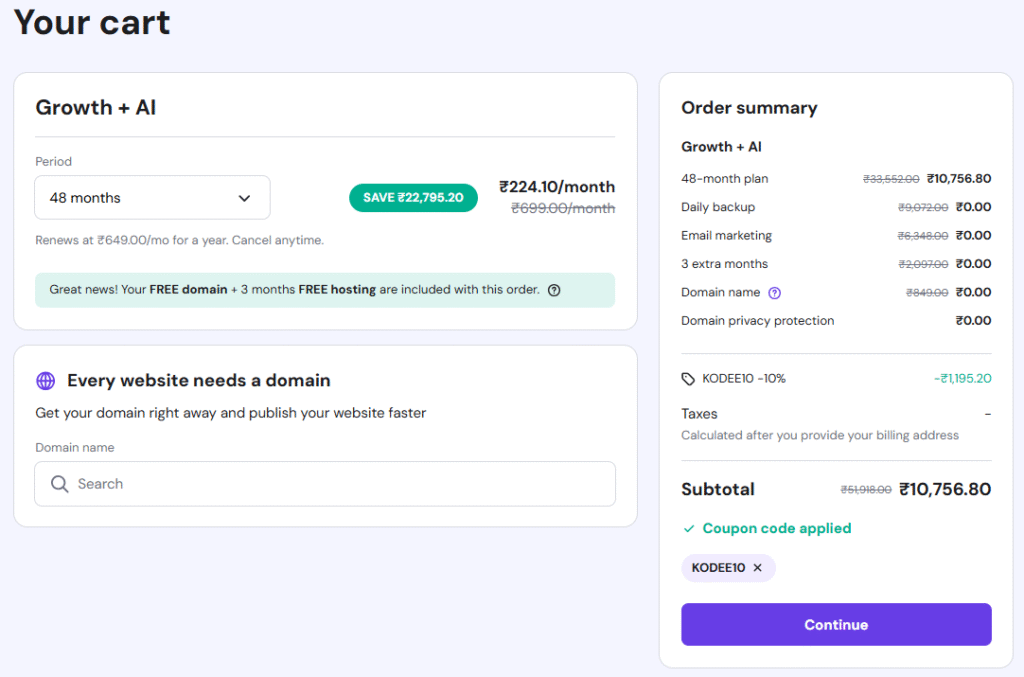1024x677 pixels.
Task: Click the ₹224.10/month price text
Action: pyautogui.click(x=557, y=187)
